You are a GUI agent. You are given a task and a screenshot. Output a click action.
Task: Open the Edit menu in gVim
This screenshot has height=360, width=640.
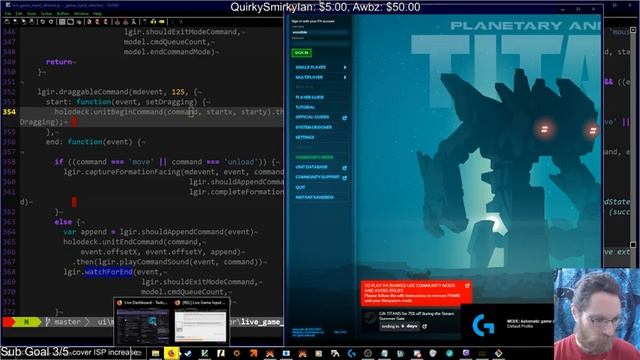(x=19, y=13)
